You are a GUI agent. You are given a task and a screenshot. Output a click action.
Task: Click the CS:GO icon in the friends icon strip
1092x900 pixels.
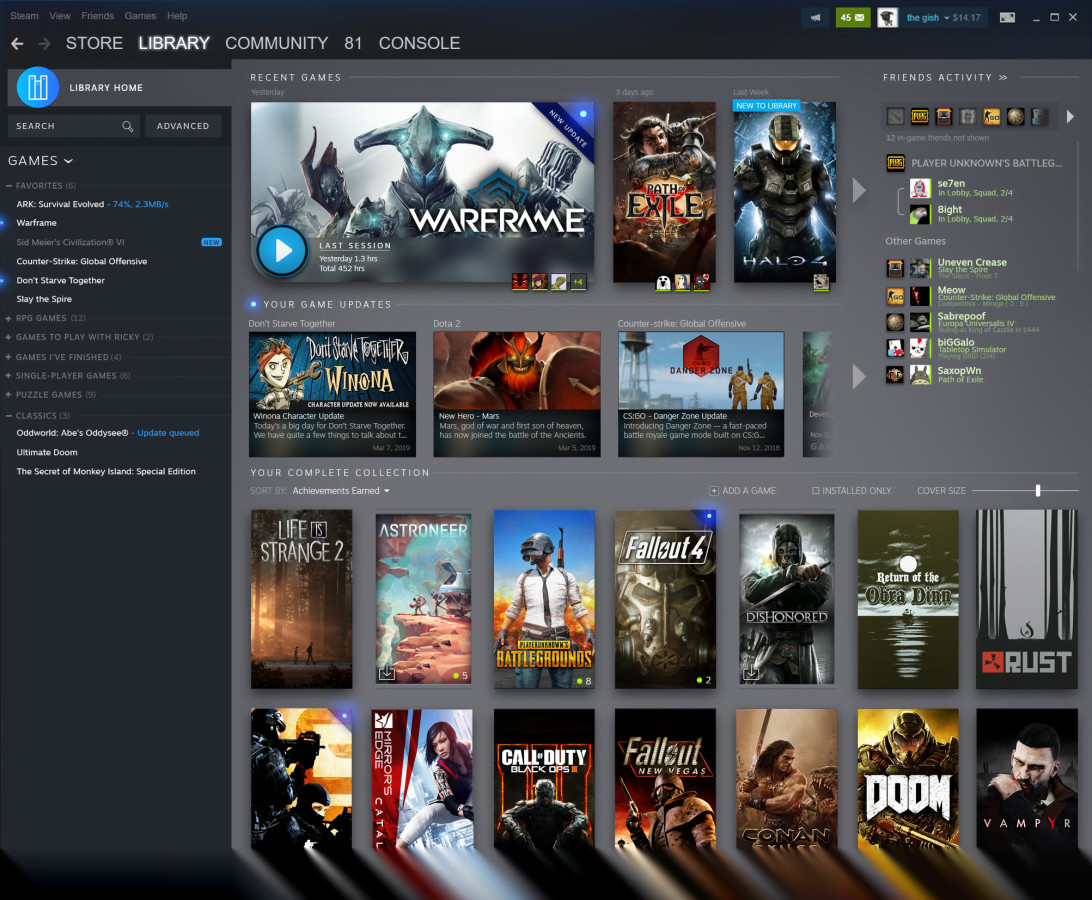click(992, 116)
